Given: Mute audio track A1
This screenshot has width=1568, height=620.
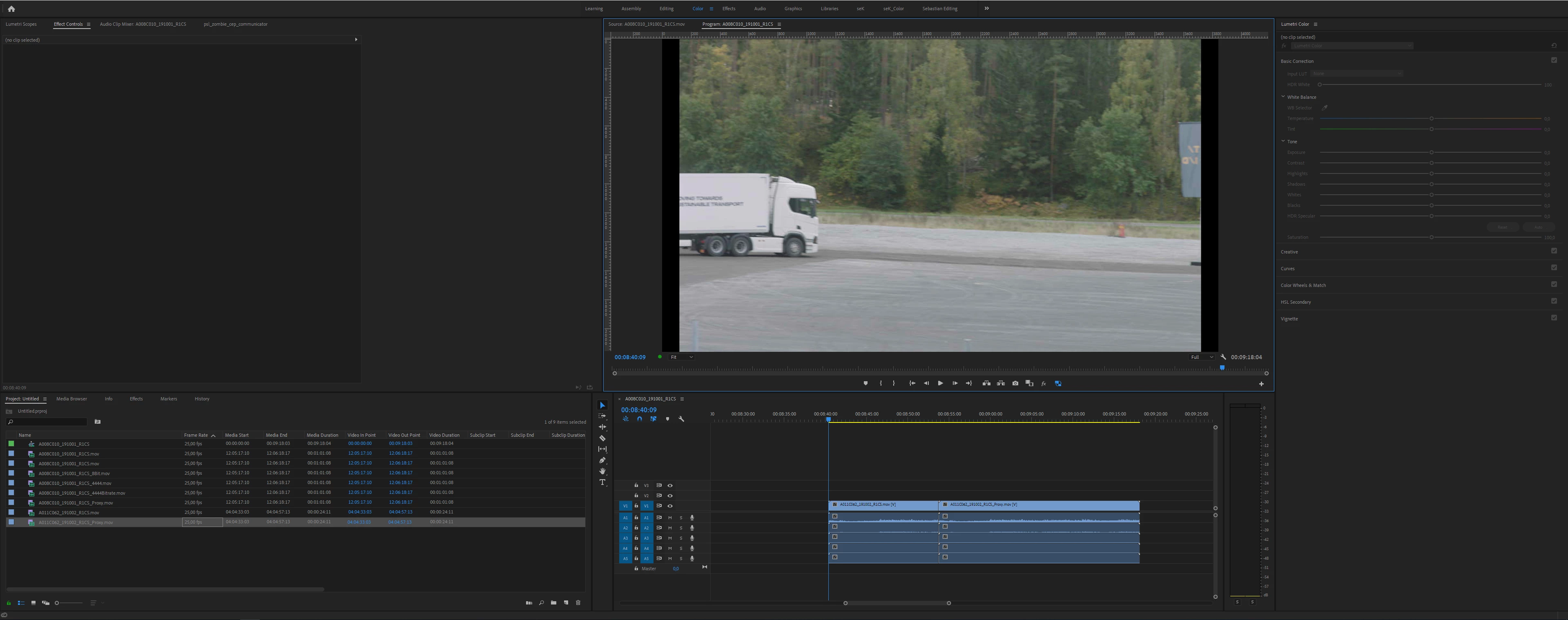Looking at the screenshot, I should [669, 518].
